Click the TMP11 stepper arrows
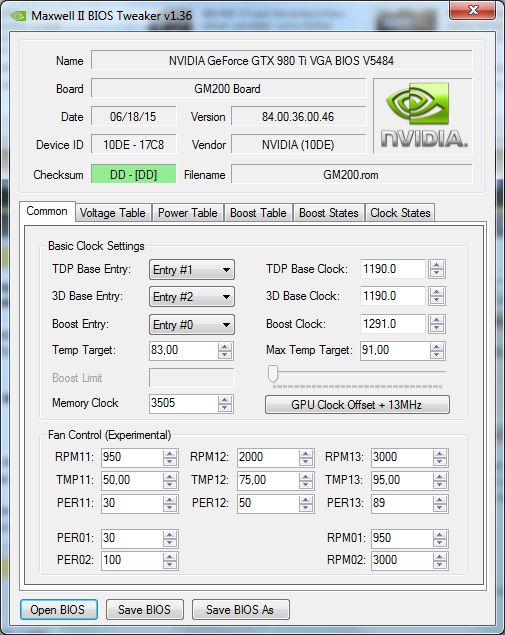 click(170, 481)
